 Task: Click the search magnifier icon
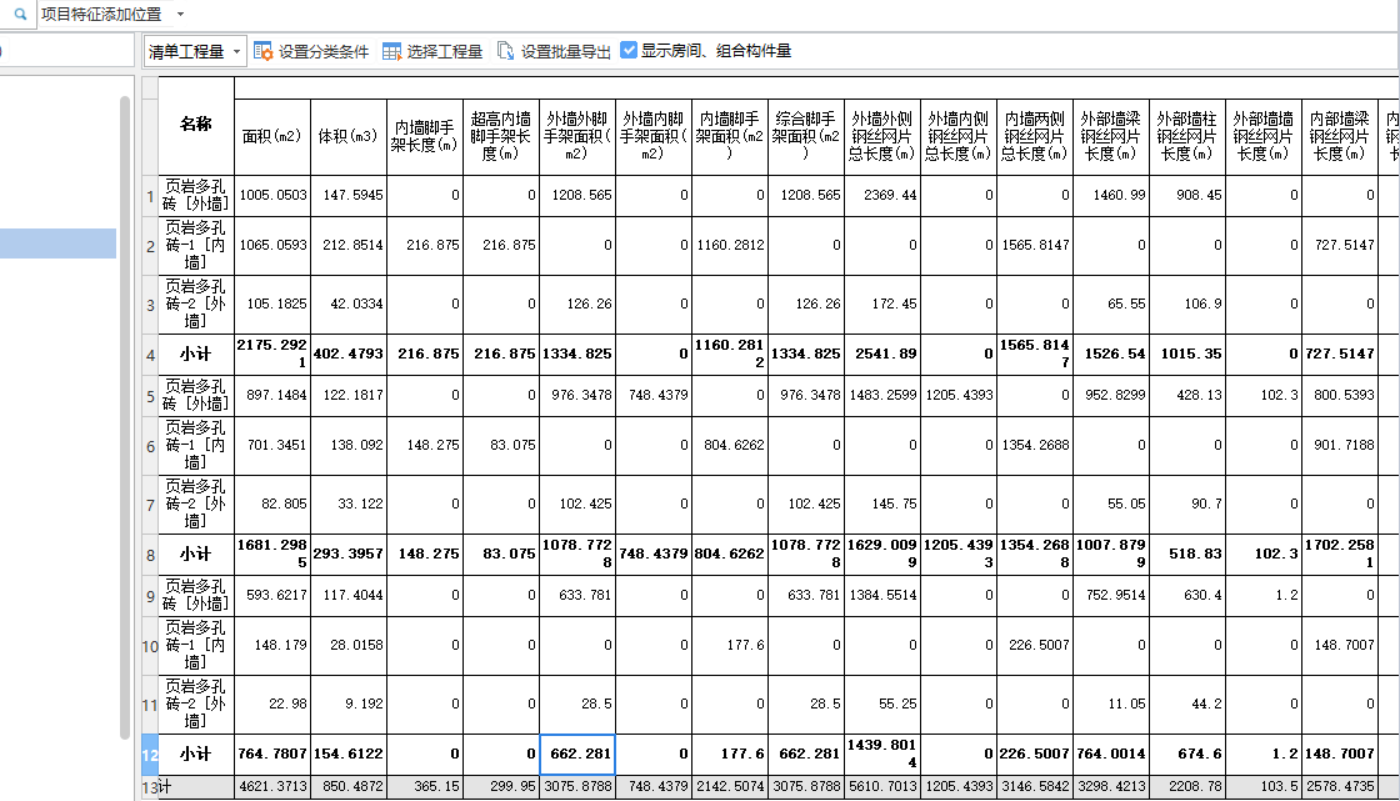pos(20,14)
